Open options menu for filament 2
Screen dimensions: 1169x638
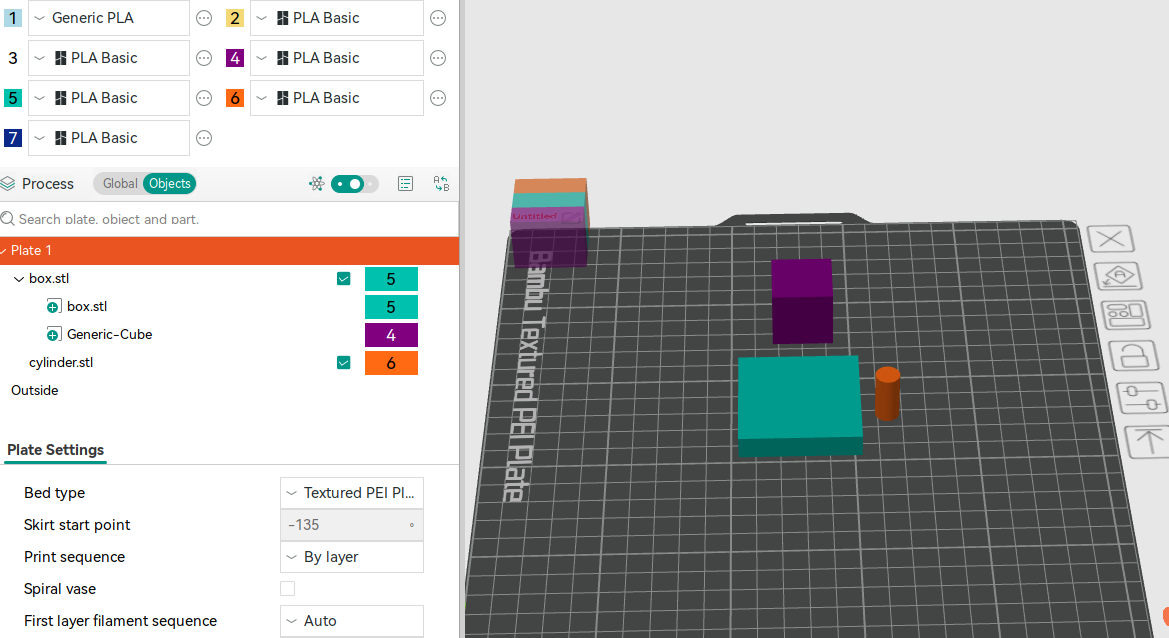[x=438, y=18]
